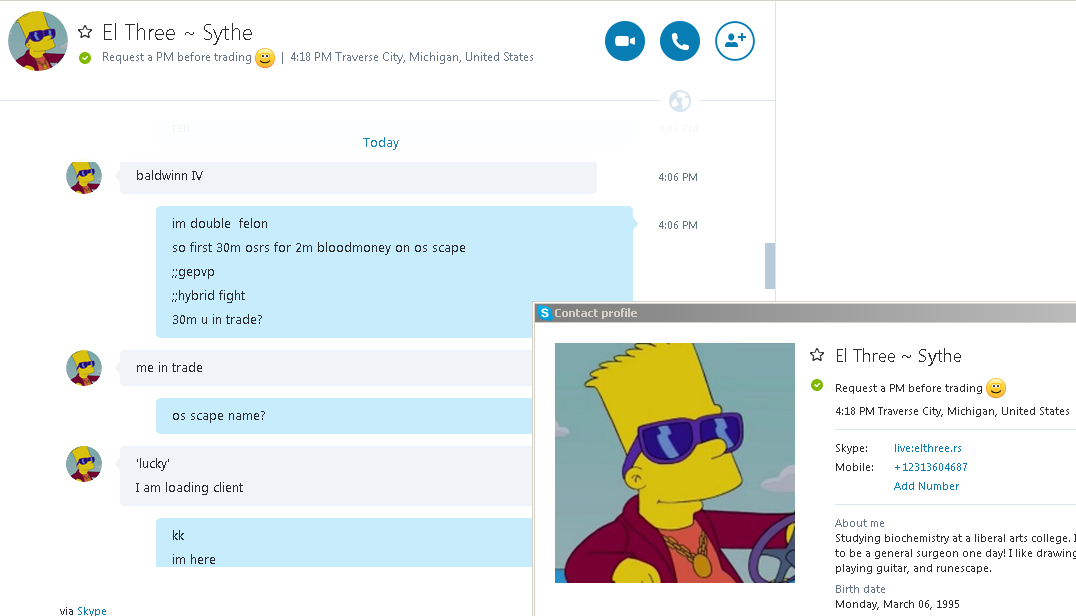Image resolution: width=1076 pixels, height=616 pixels.
Task: Click the 'El Three ~ Sythe' chat title
Action: (177, 32)
